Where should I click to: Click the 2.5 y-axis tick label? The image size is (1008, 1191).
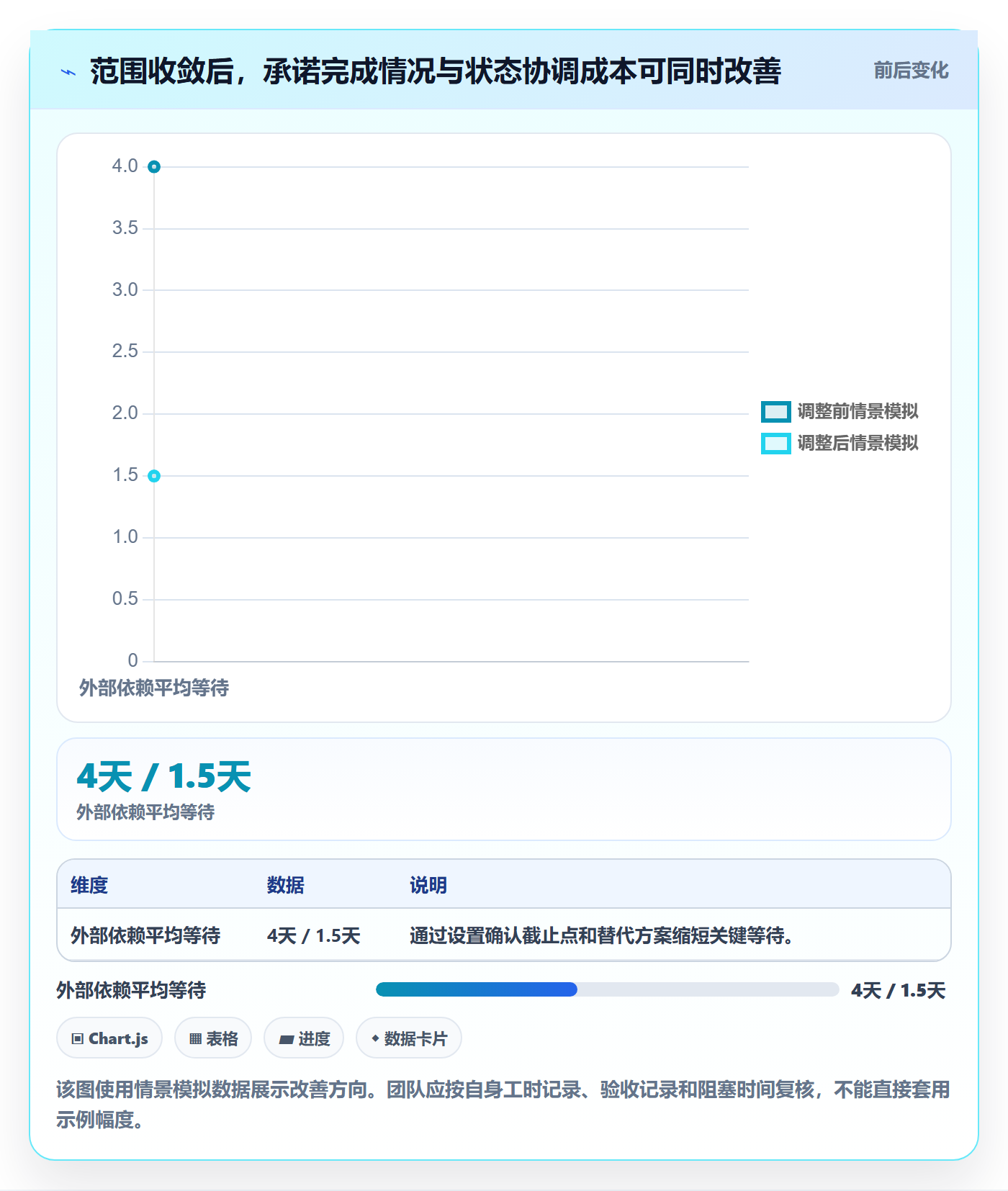[x=125, y=351]
